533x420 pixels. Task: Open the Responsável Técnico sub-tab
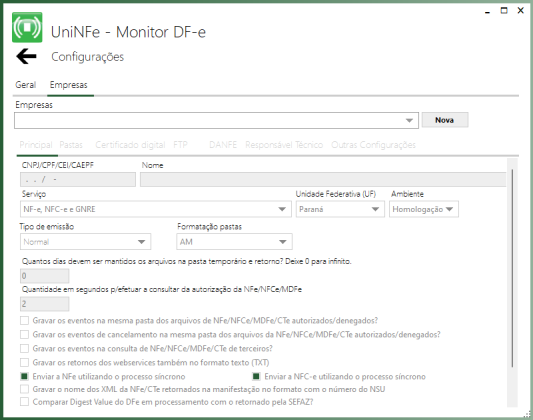click(x=284, y=145)
